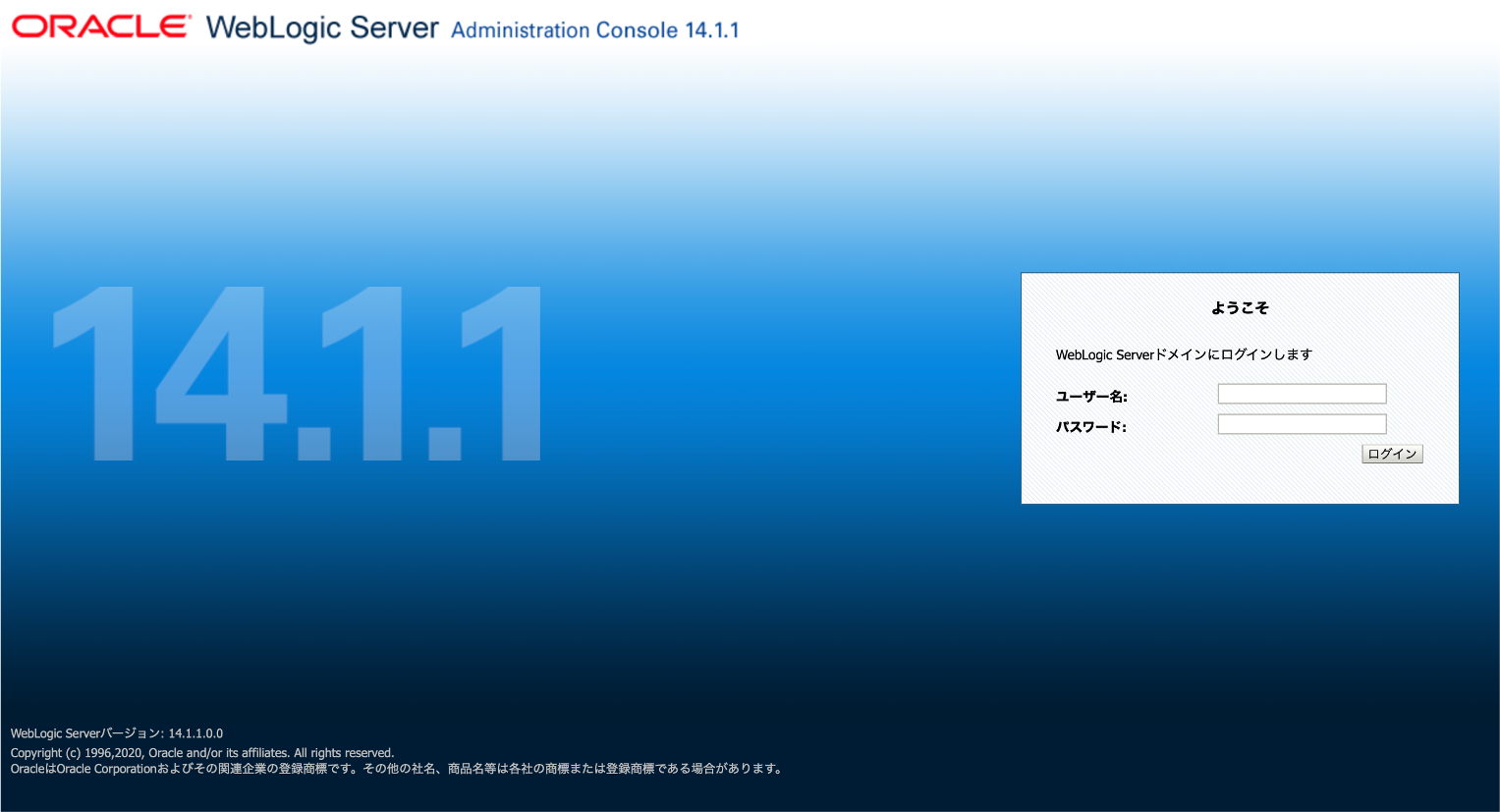
Task: Click the WebLogic Server title text
Action: [x=322, y=27]
